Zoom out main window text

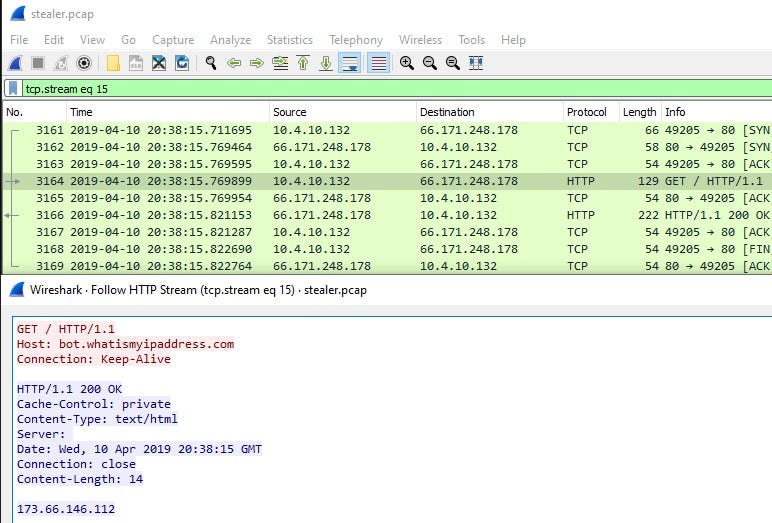430,63
